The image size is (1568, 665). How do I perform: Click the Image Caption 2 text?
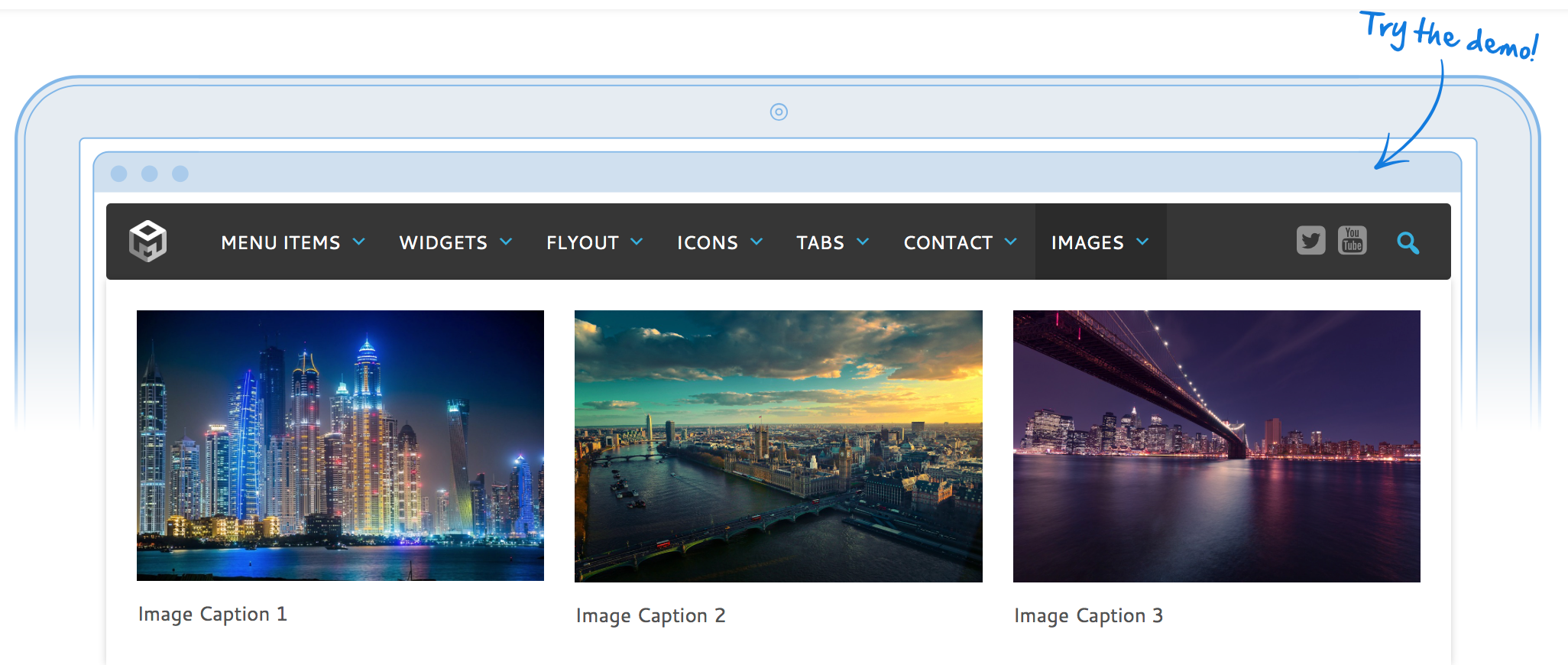(x=650, y=615)
